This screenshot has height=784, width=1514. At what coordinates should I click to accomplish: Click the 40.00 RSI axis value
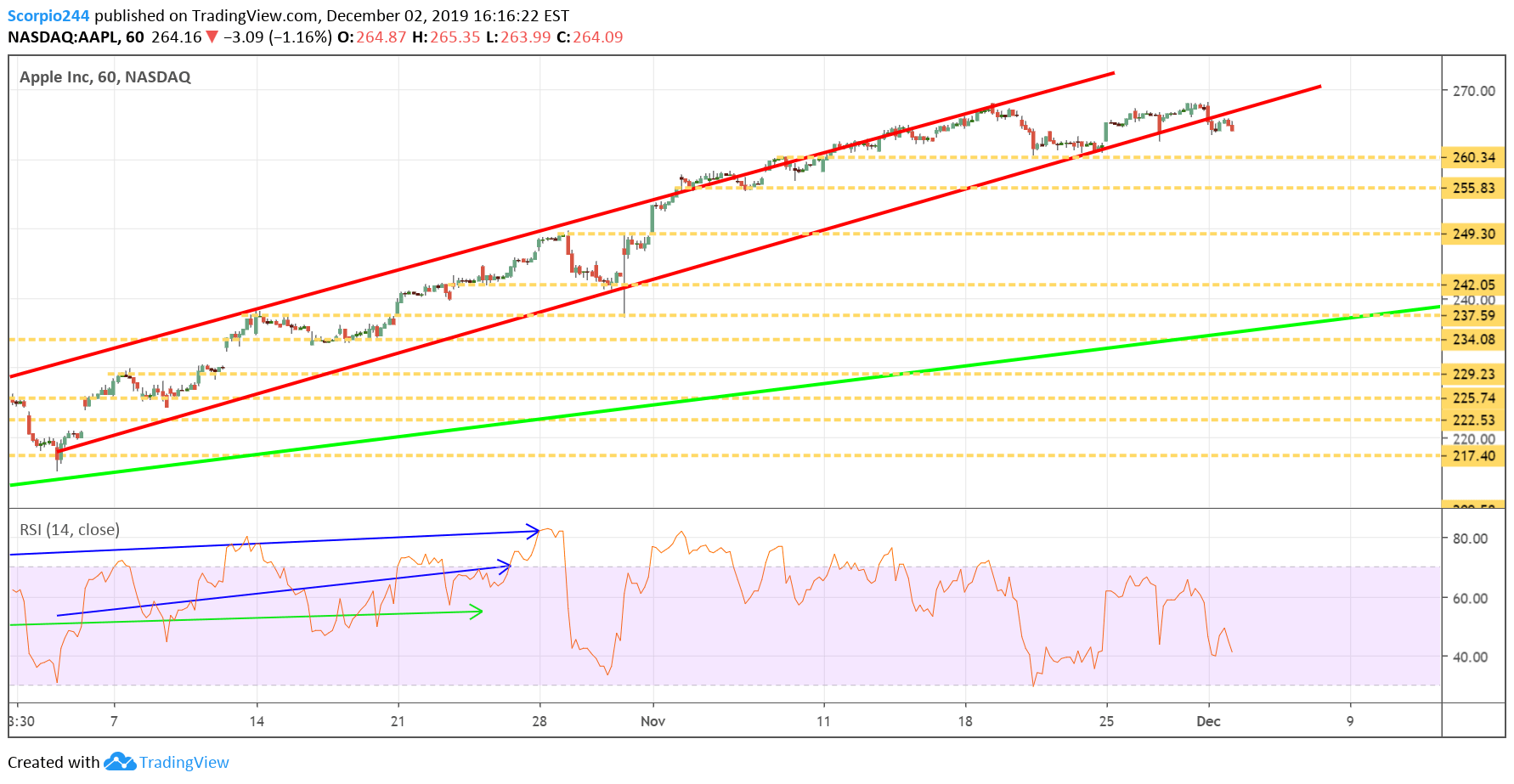(x=1470, y=657)
